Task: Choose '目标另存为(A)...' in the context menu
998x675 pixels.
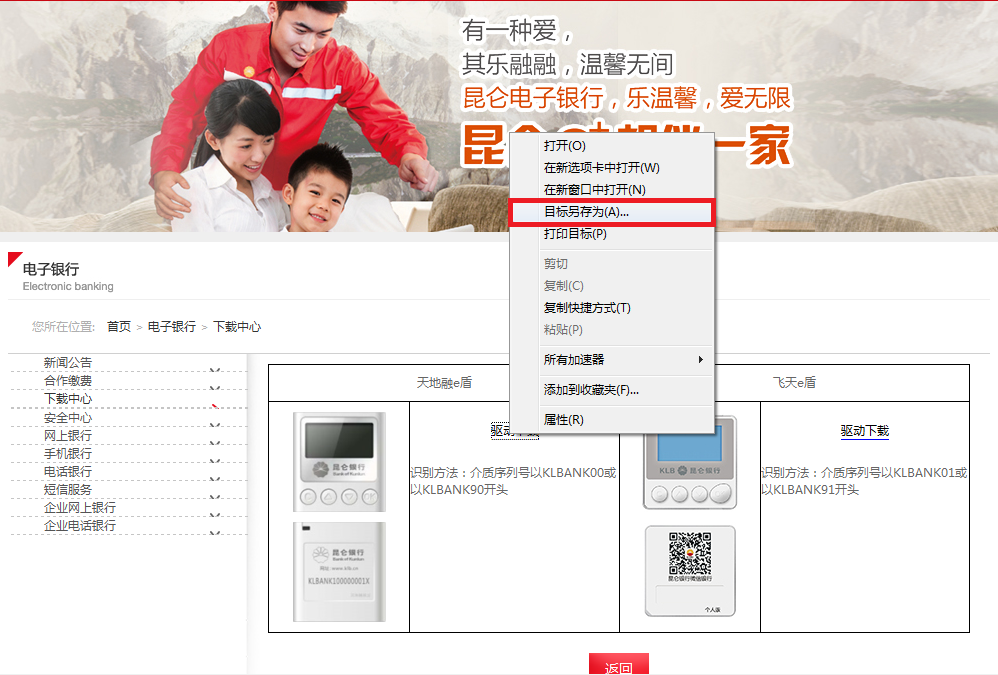Action: coord(586,212)
